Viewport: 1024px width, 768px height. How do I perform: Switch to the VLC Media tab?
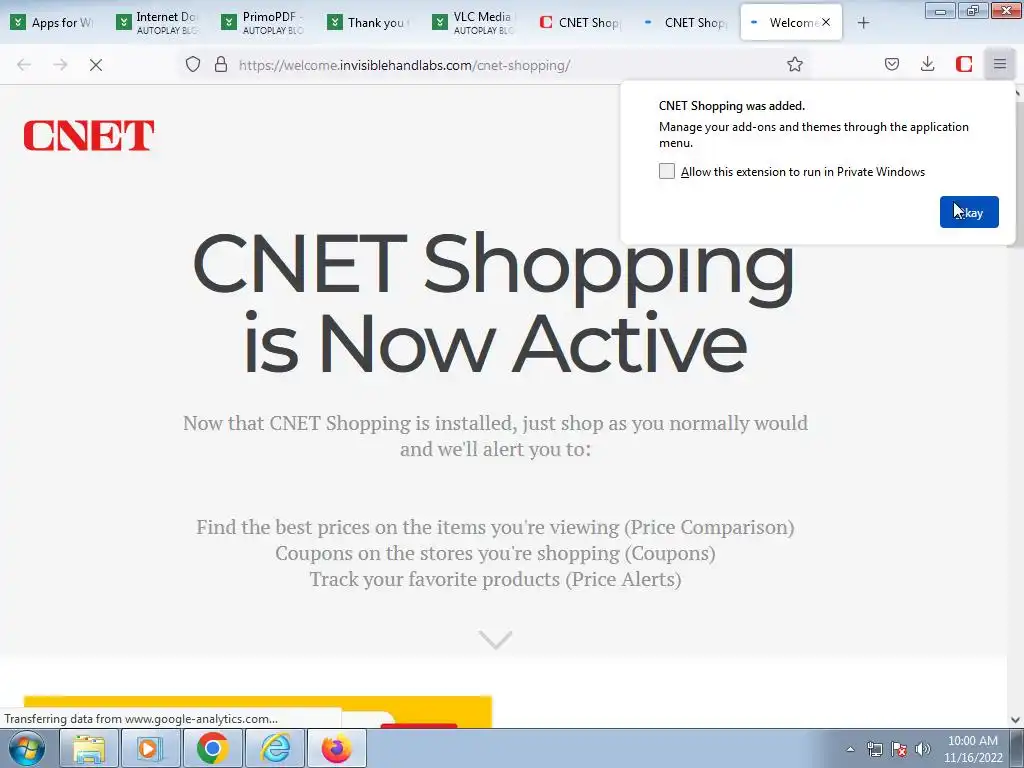(x=476, y=22)
